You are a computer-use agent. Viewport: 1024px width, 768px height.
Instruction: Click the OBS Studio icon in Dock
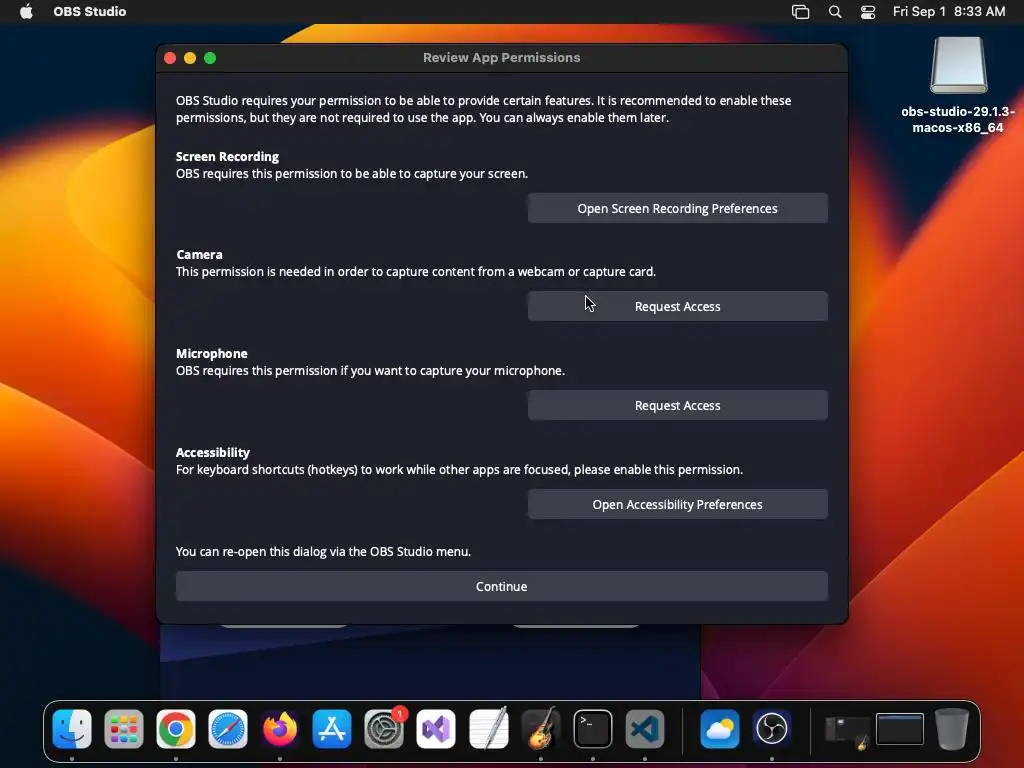tap(772, 729)
